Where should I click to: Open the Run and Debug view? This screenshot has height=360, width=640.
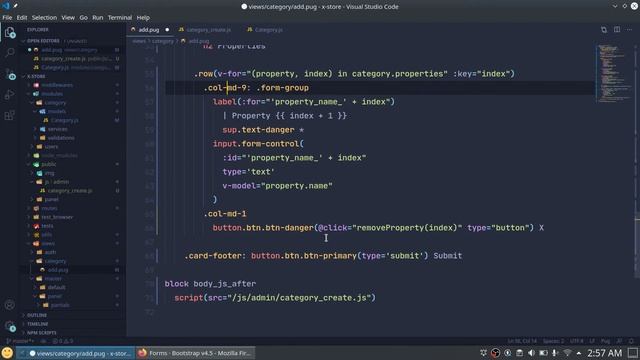9,95
